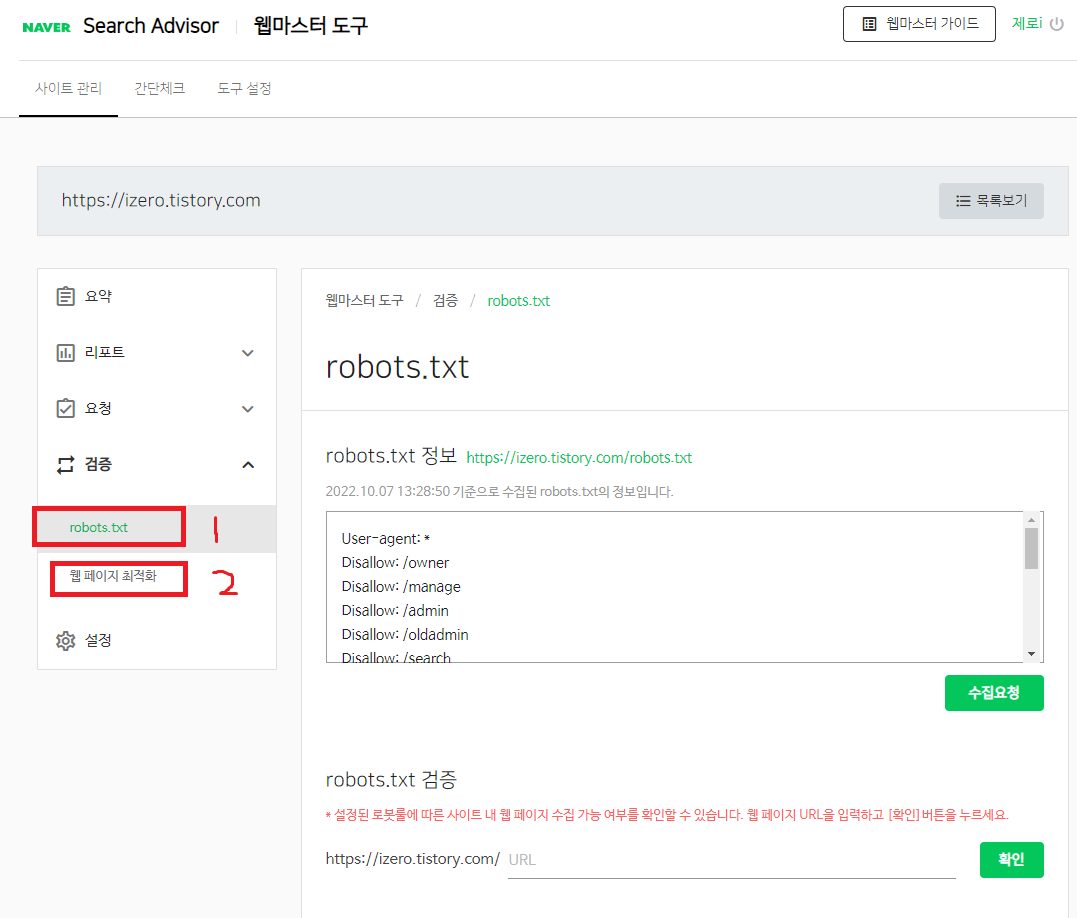Viewport: 1077px width, 918px height.
Task: Click the robots.txt page heading
Action: click(397, 367)
